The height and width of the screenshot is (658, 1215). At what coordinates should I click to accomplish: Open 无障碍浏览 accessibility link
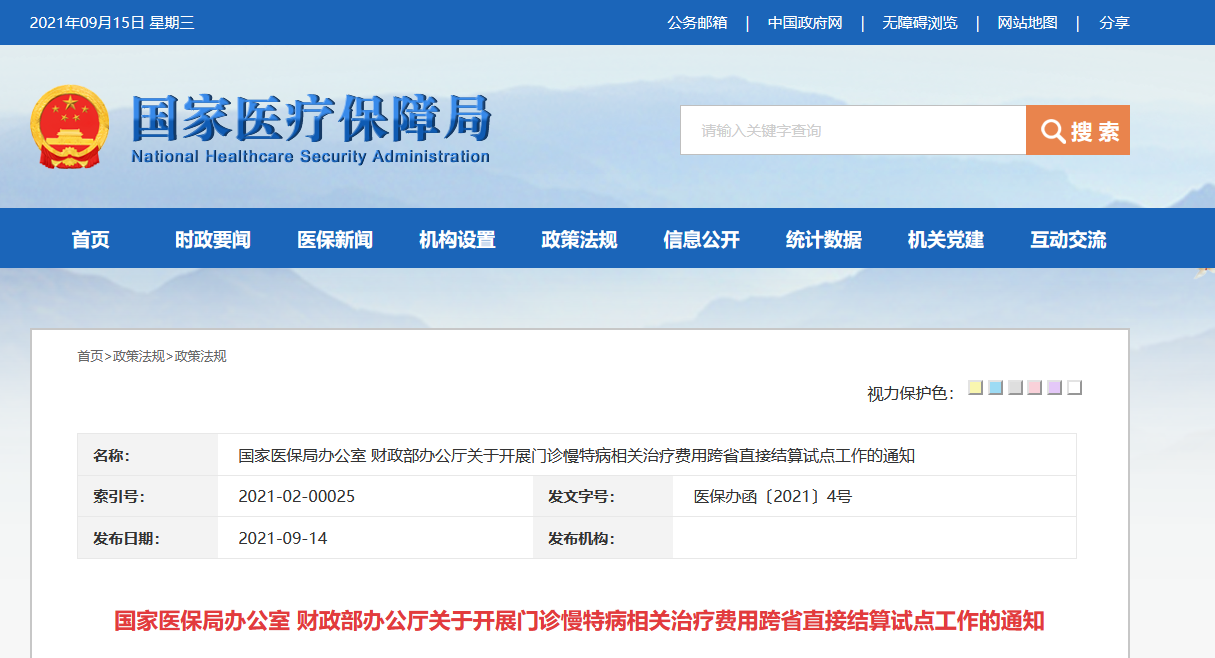pyautogui.click(x=920, y=23)
